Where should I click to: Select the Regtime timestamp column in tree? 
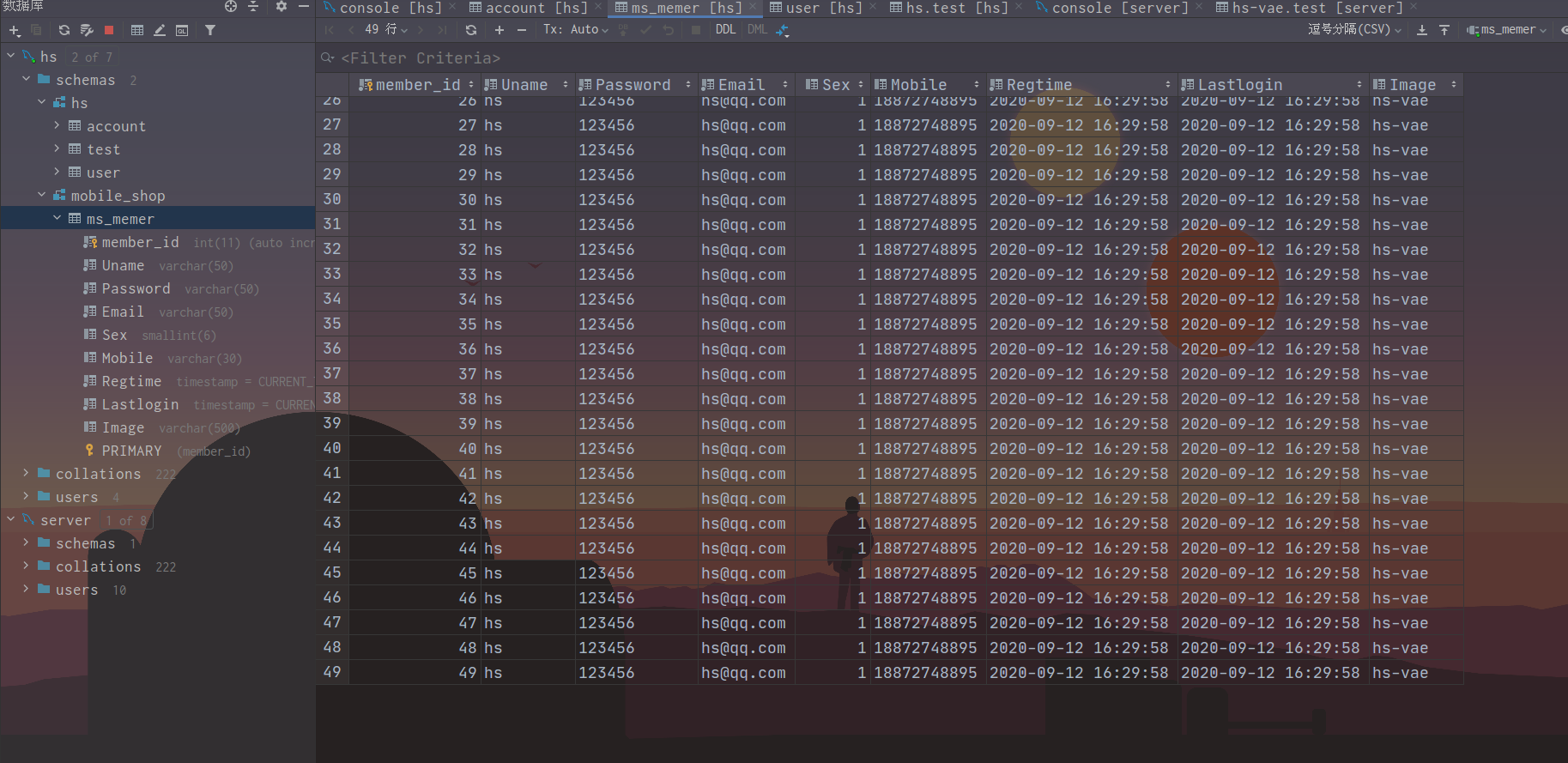197,381
